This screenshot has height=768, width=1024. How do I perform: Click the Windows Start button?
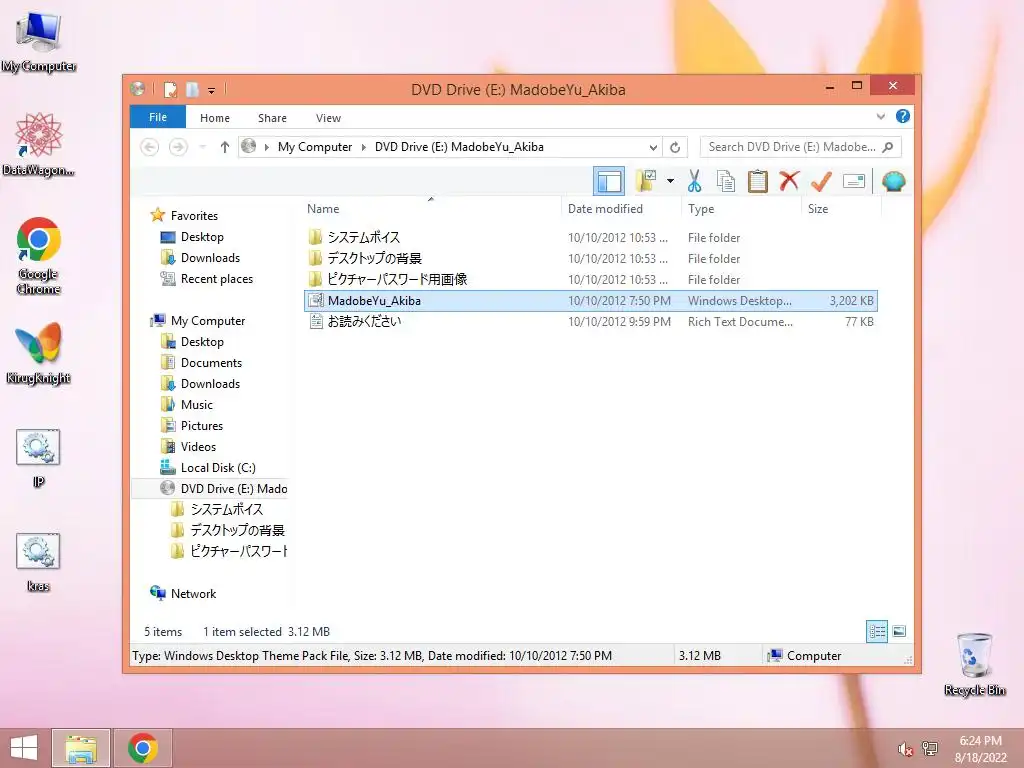(24, 748)
